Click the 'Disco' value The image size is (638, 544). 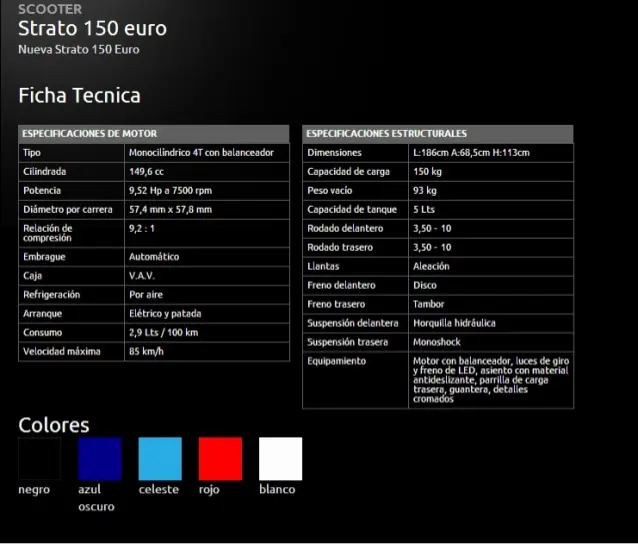[425, 285]
